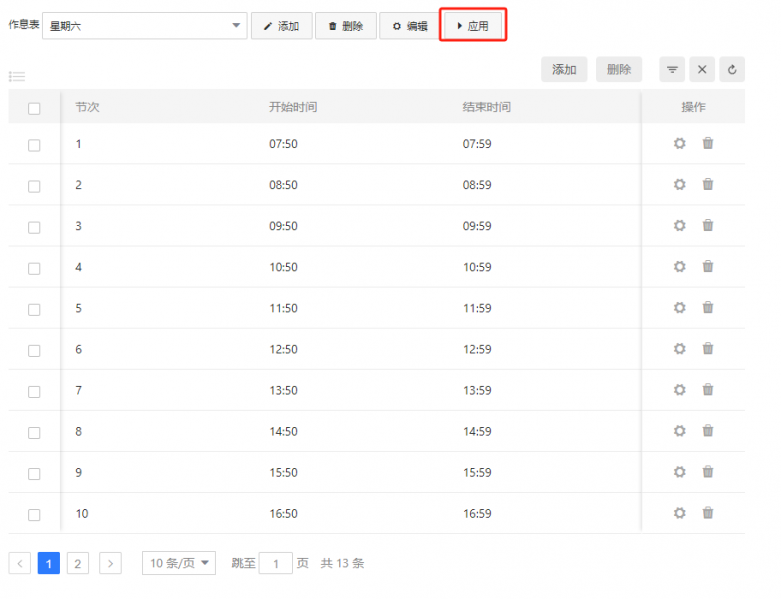Click the filter icon above the table

[673, 70]
